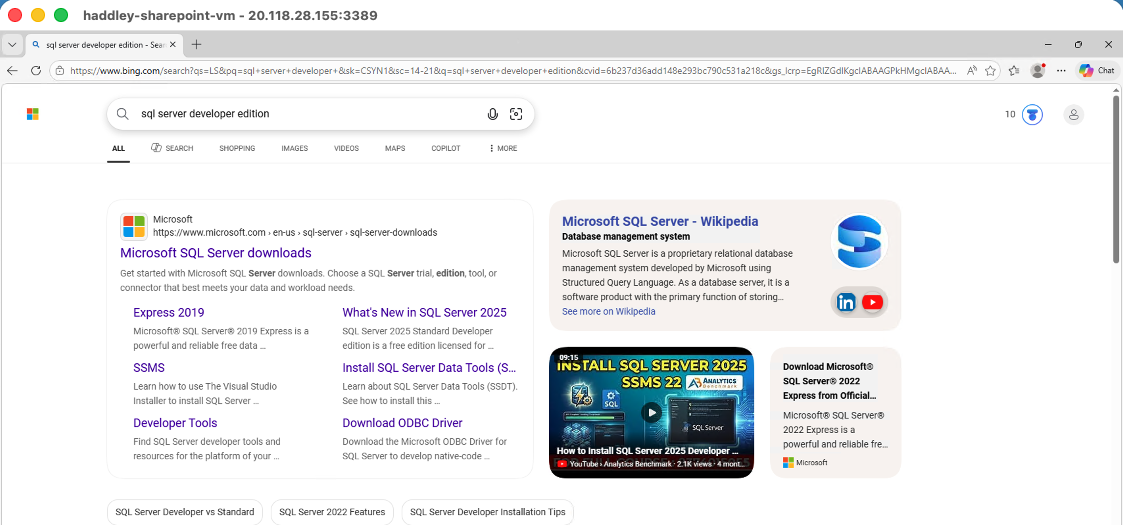The image size is (1123, 525).
Task: Open Download Microsoft SQL Server 2022 Express card
Action: (x=835, y=412)
